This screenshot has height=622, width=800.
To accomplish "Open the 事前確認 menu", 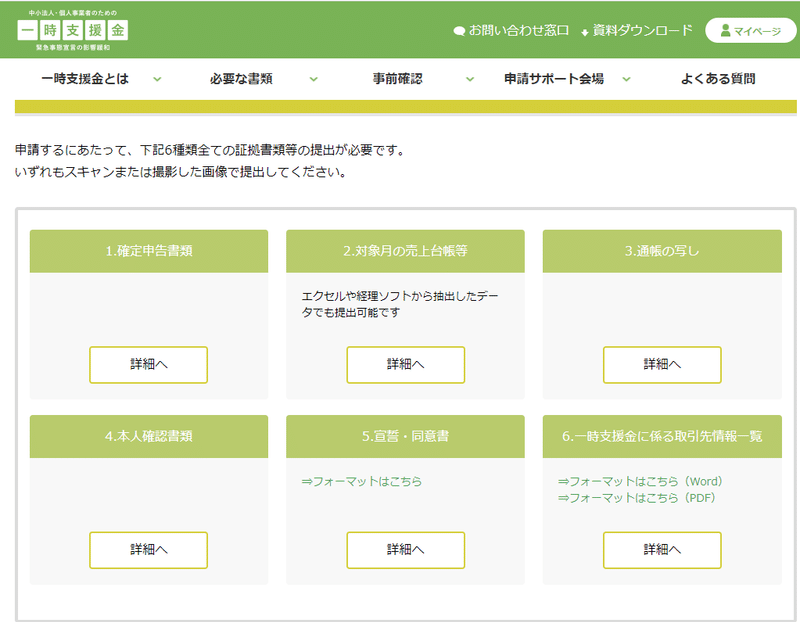I will (397, 79).
